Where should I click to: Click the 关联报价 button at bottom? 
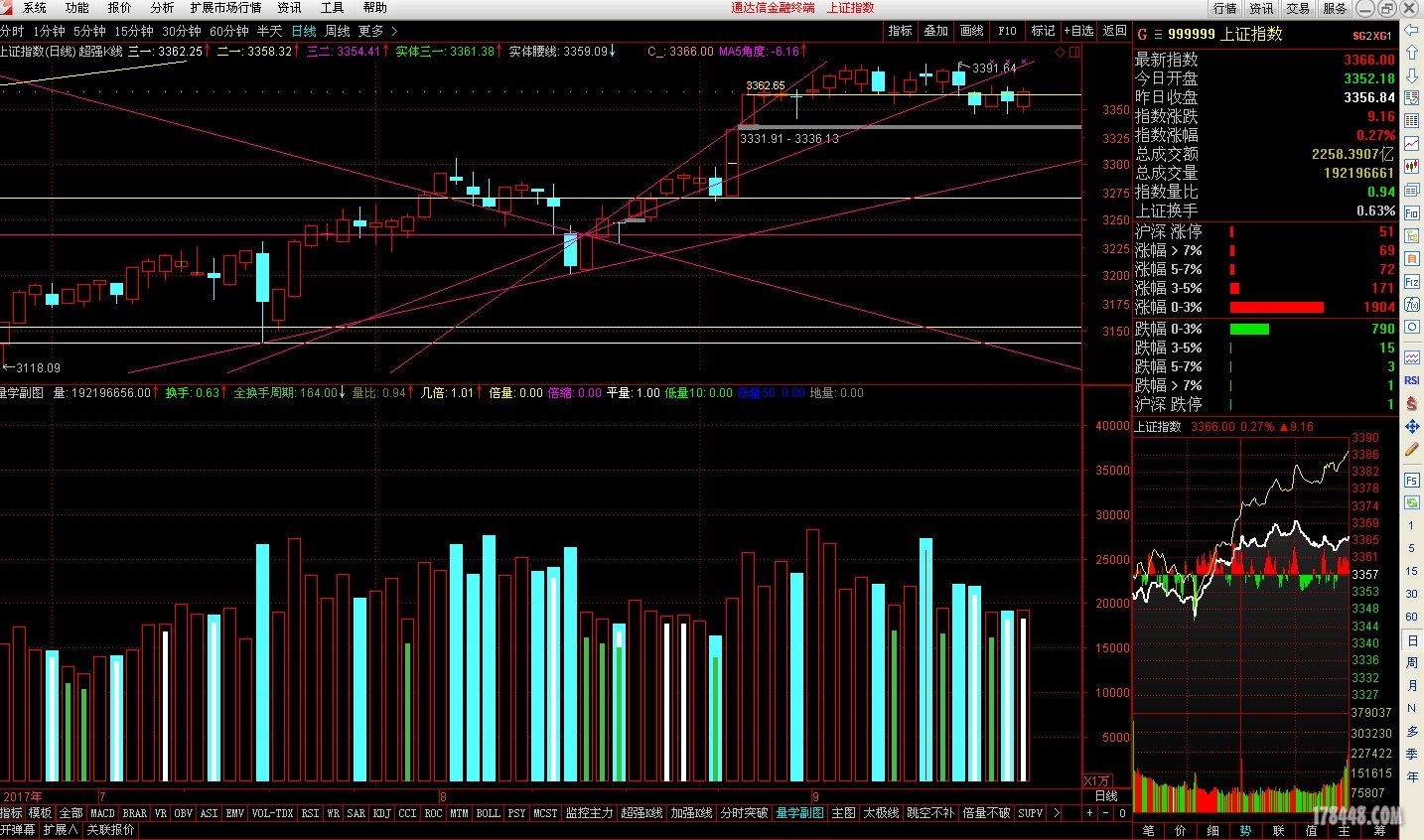click(110, 830)
